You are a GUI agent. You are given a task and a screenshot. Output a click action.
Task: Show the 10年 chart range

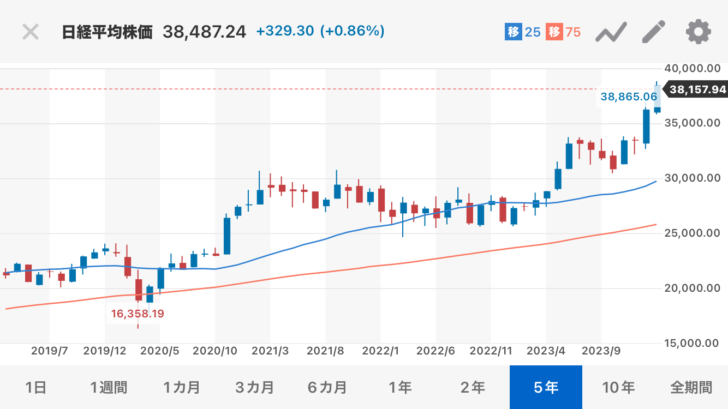click(x=619, y=387)
